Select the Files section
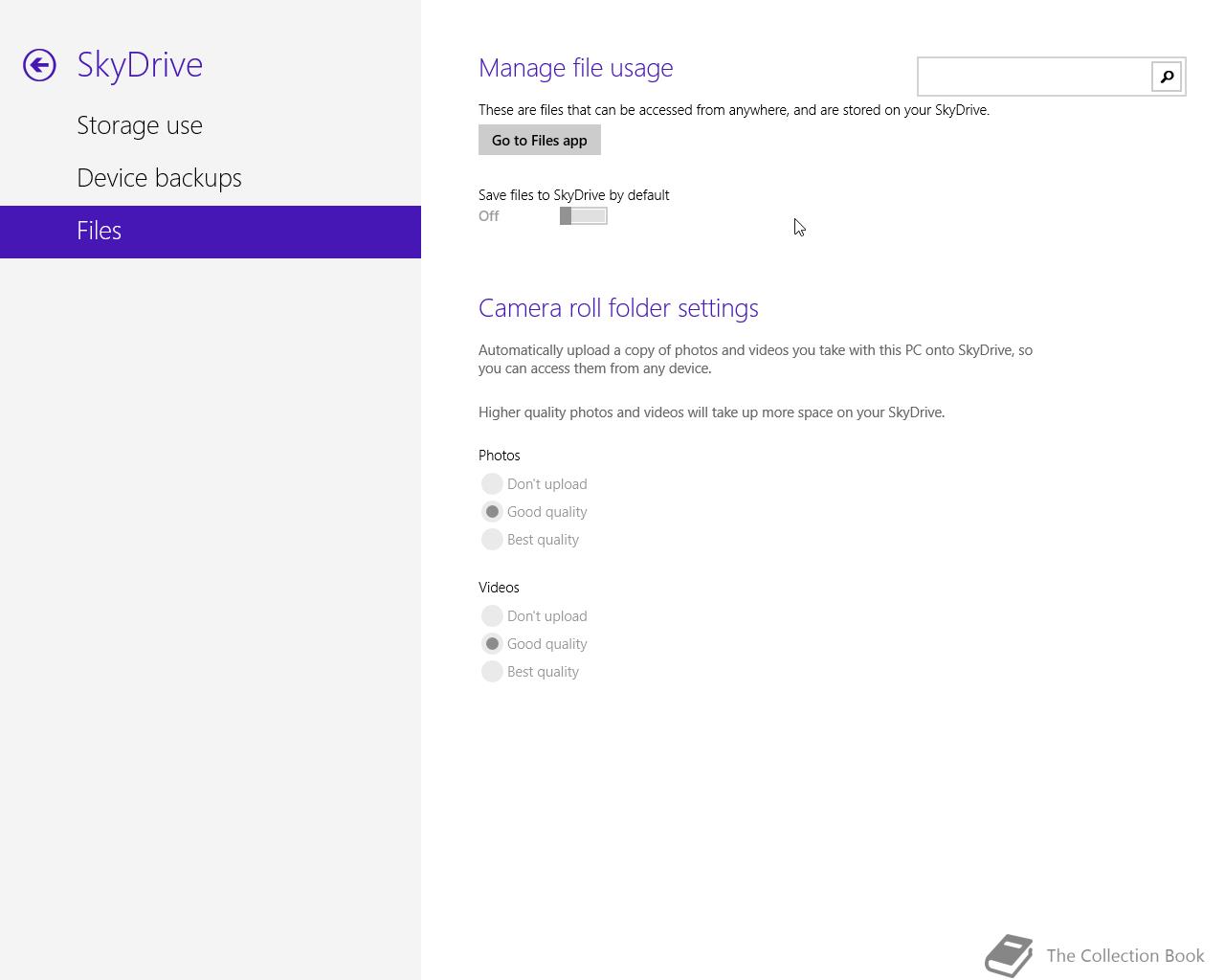 point(211,232)
